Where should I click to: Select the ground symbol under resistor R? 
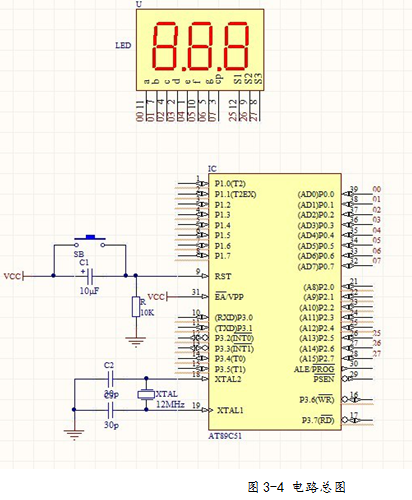click(x=136, y=342)
